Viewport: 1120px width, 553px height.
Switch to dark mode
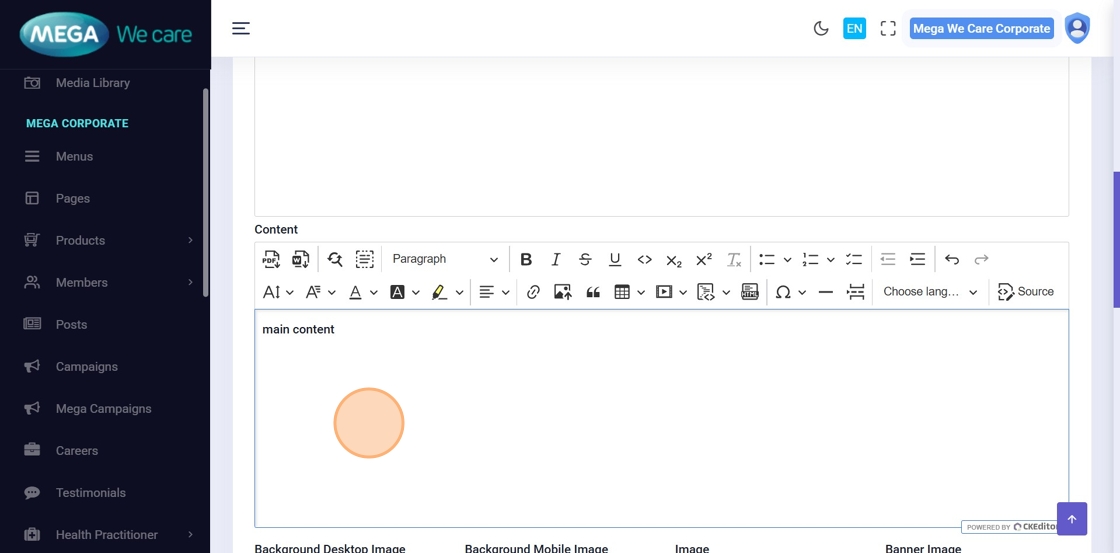click(x=821, y=29)
